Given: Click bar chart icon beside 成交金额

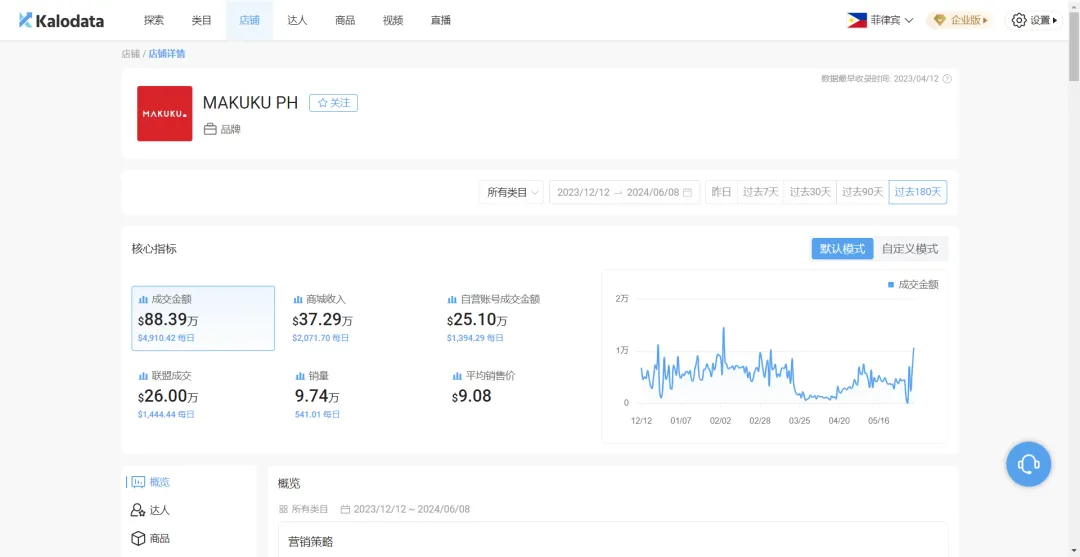Looking at the screenshot, I should 144,299.
